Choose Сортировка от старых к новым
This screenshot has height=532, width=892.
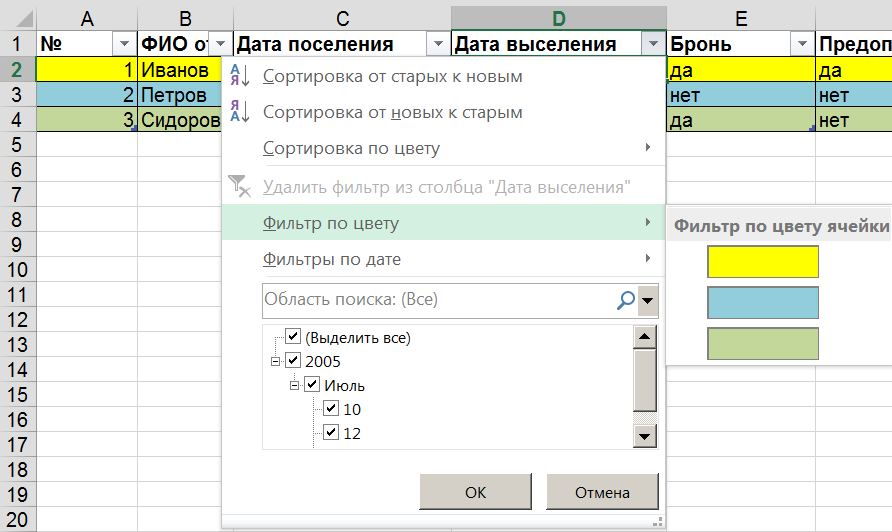(444, 76)
